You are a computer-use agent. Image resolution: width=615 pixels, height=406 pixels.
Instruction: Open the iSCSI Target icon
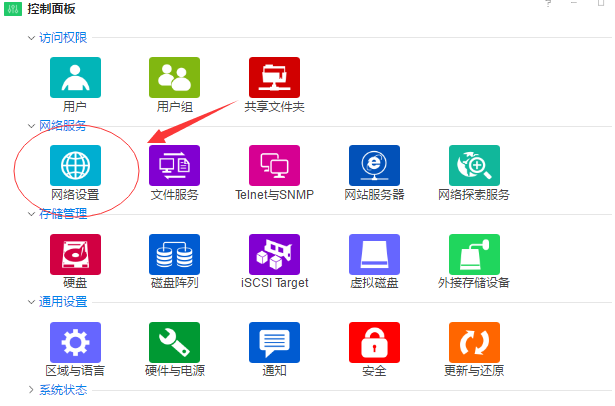[274, 254]
